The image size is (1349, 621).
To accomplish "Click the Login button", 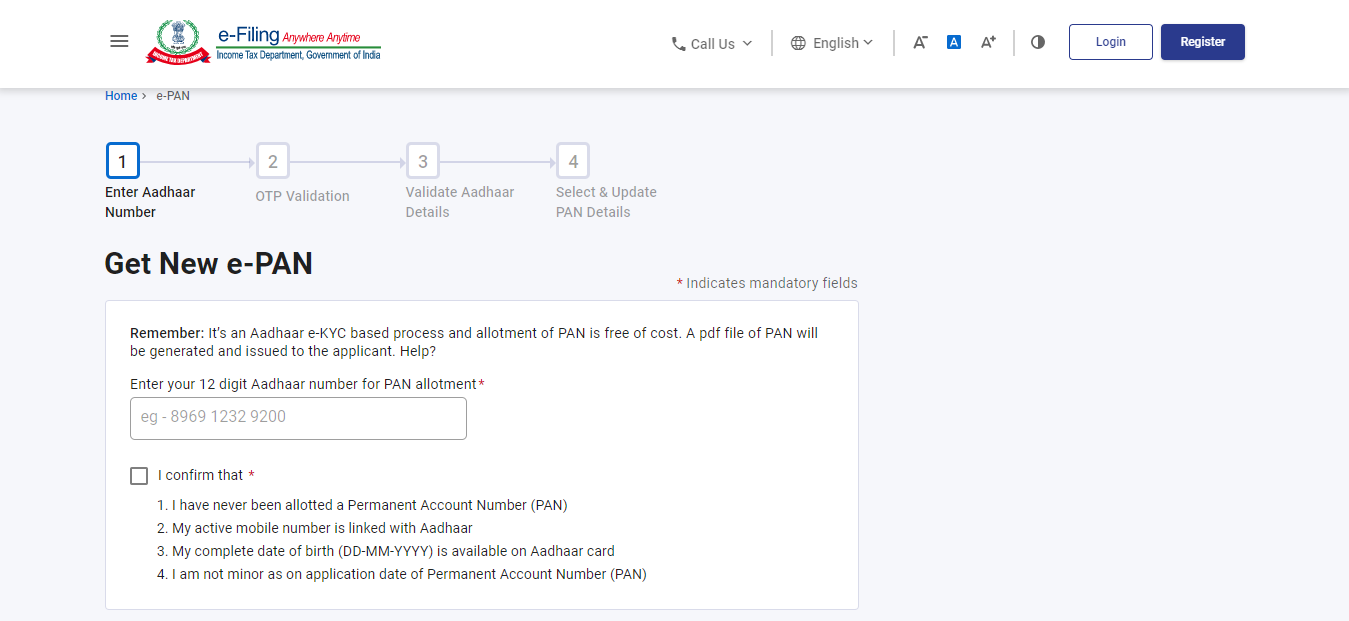I will click(x=1110, y=41).
